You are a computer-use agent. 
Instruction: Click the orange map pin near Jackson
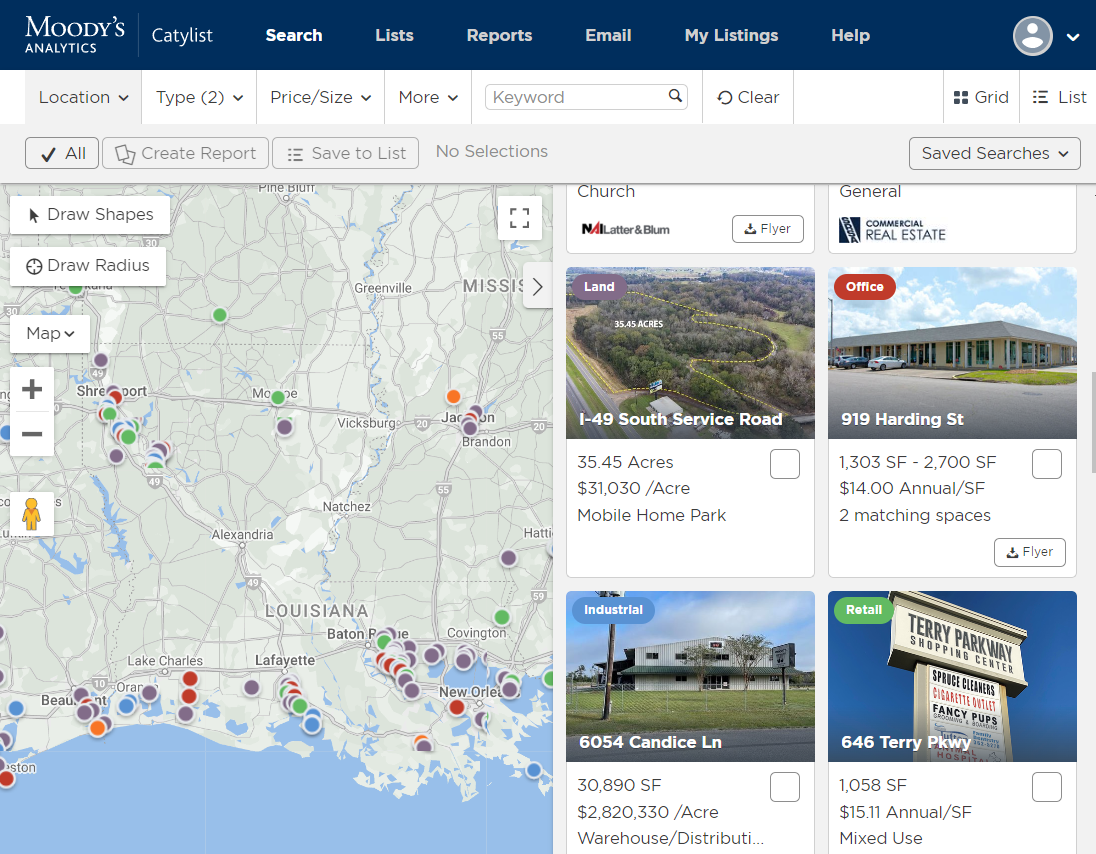(x=454, y=397)
